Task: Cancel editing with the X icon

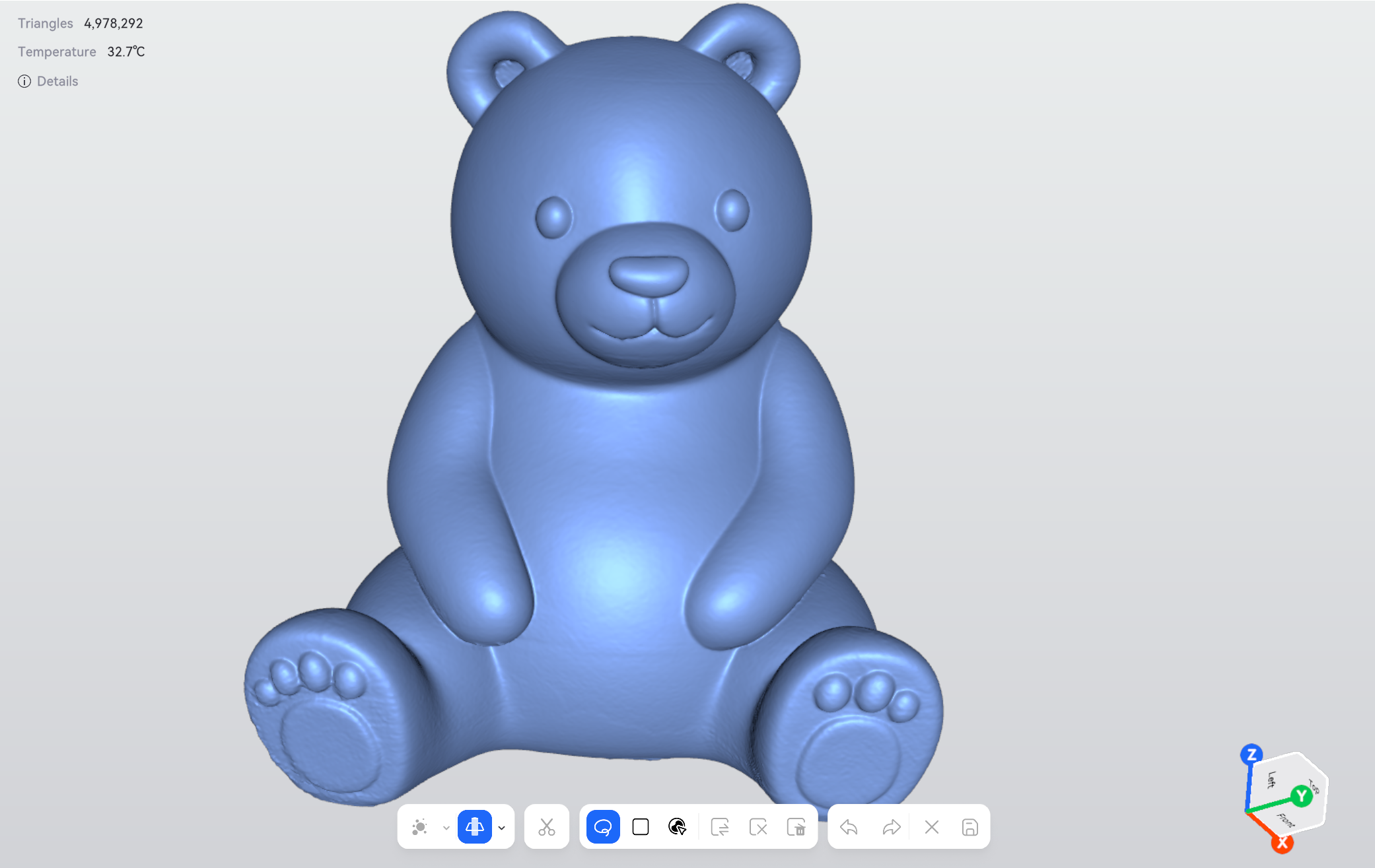Action: tap(932, 826)
